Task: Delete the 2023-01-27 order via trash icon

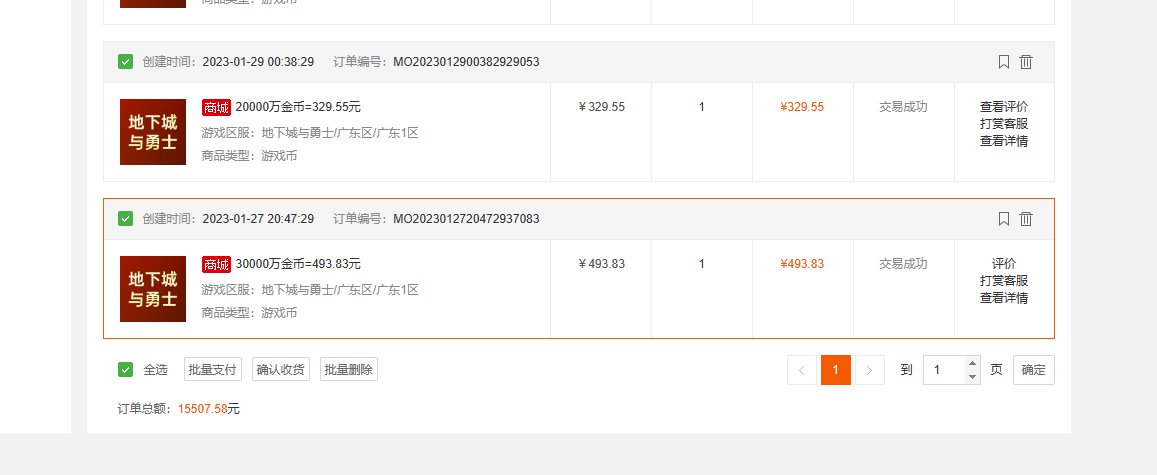Action: (1026, 219)
